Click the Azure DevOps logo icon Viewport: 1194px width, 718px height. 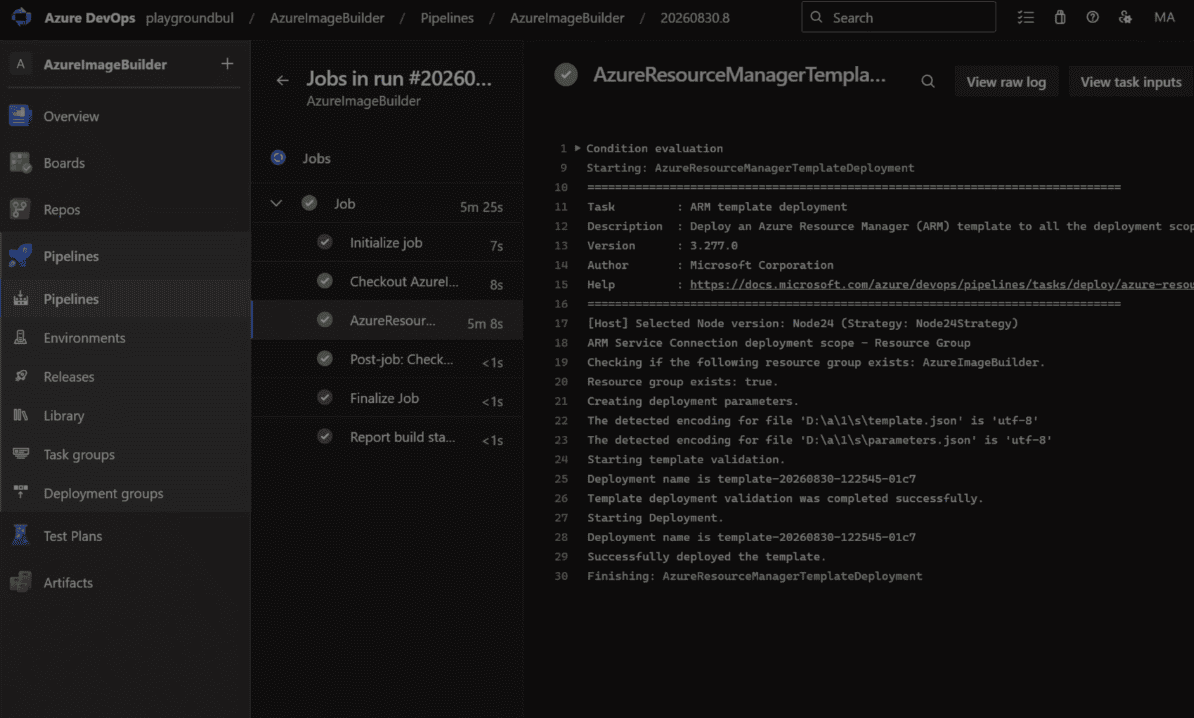21,17
